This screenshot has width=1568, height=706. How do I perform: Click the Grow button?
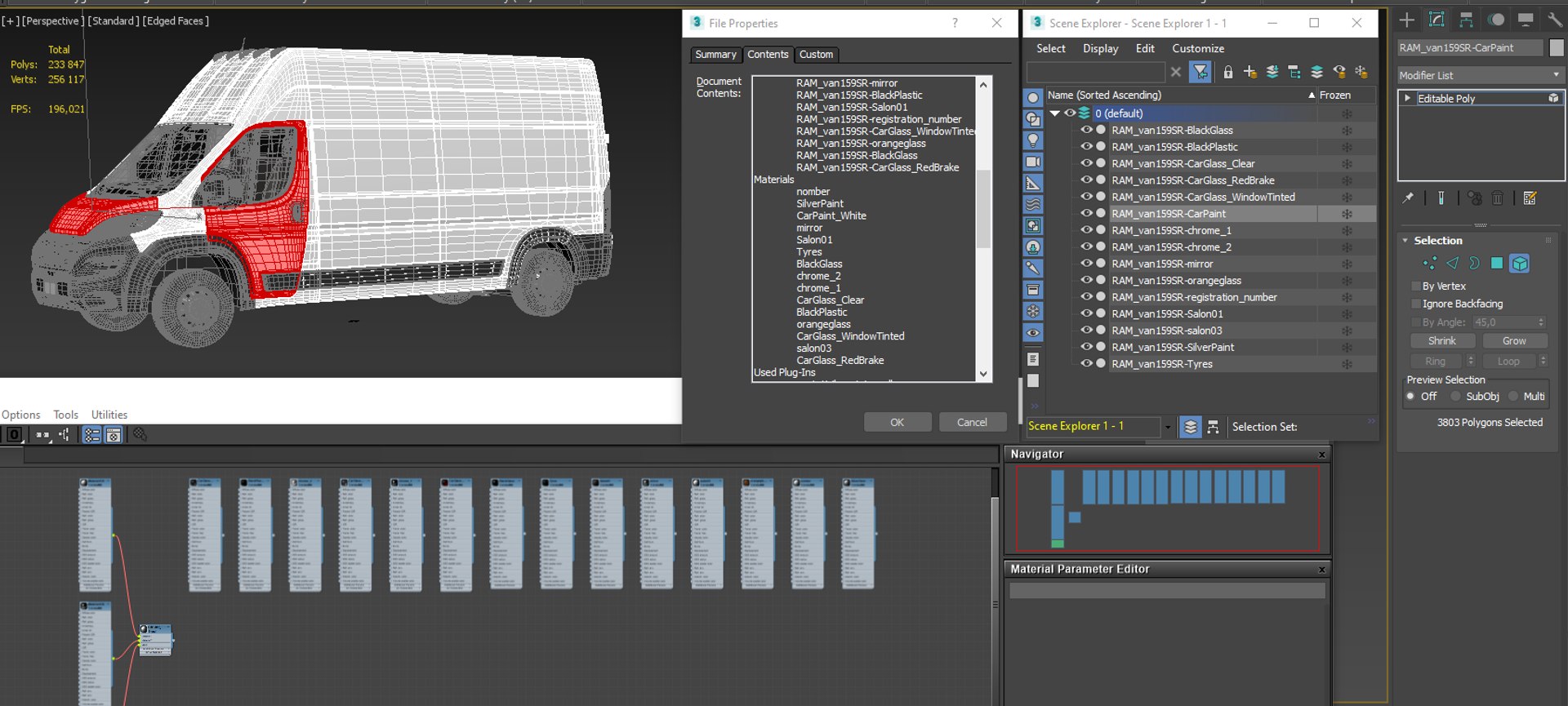pyautogui.click(x=1513, y=341)
